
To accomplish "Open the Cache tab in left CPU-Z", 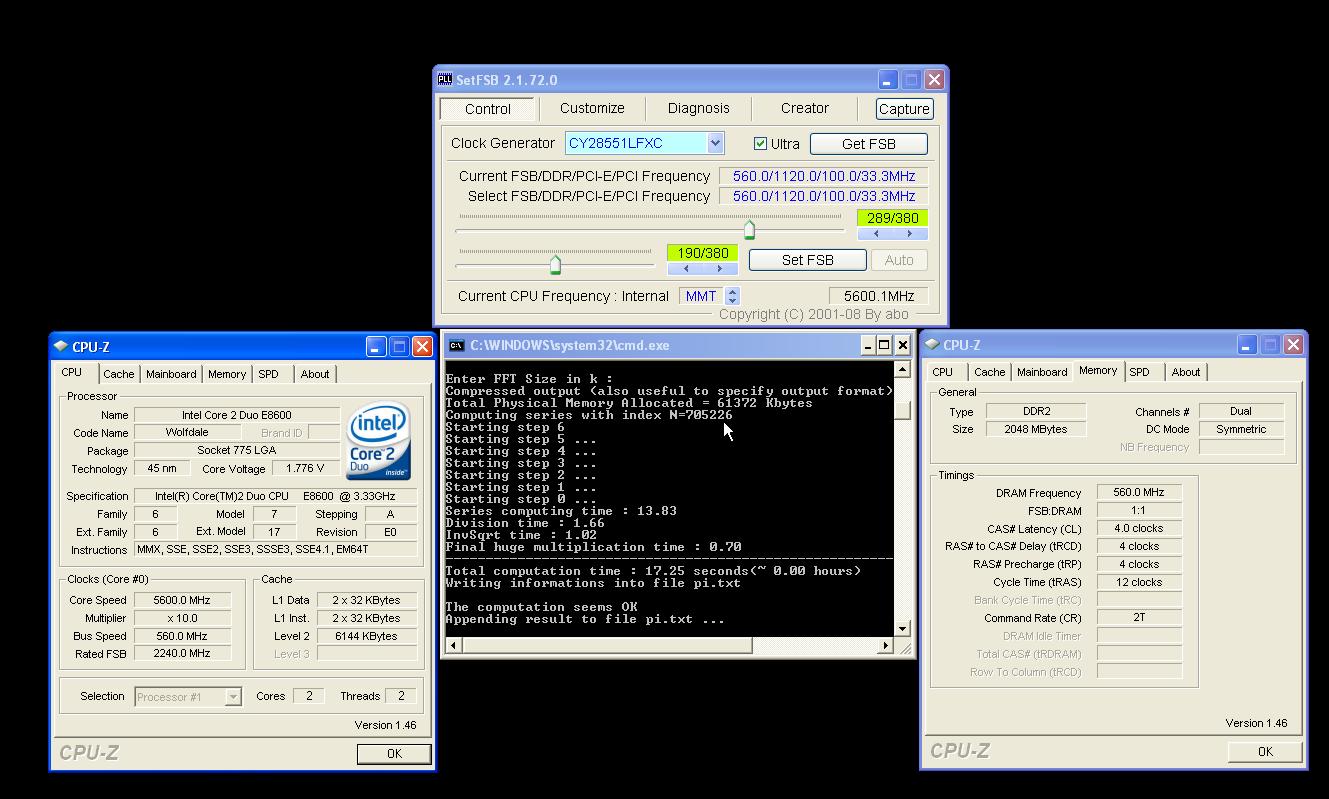I will pos(118,374).
